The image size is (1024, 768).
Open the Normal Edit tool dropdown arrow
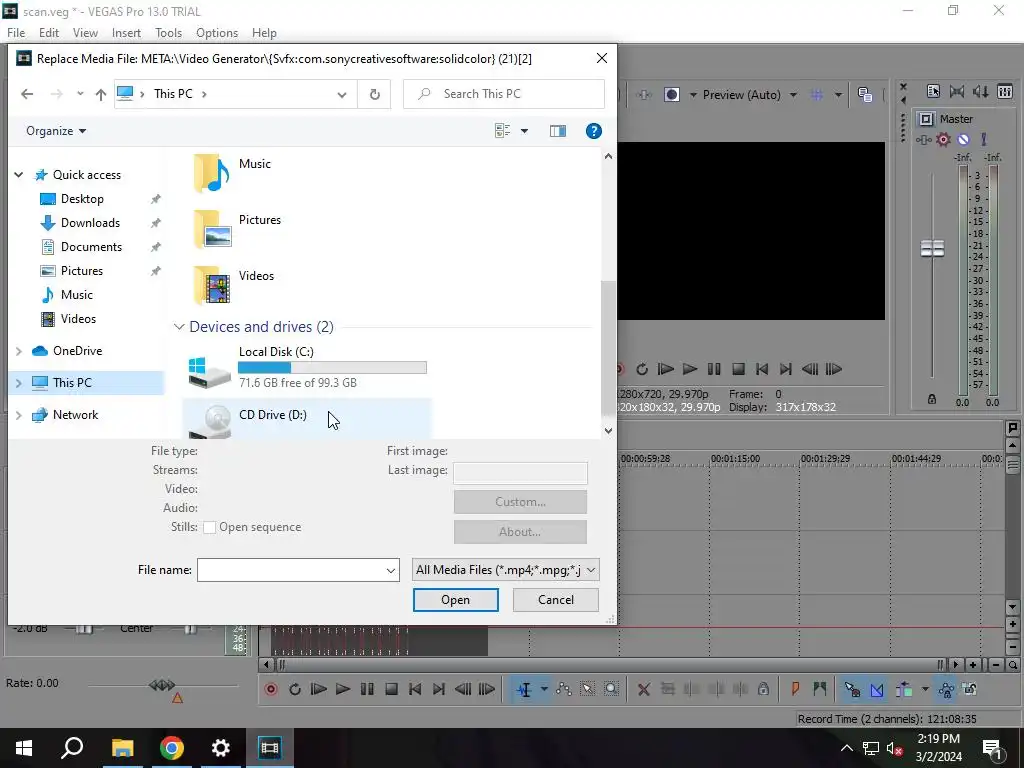tap(544, 689)
